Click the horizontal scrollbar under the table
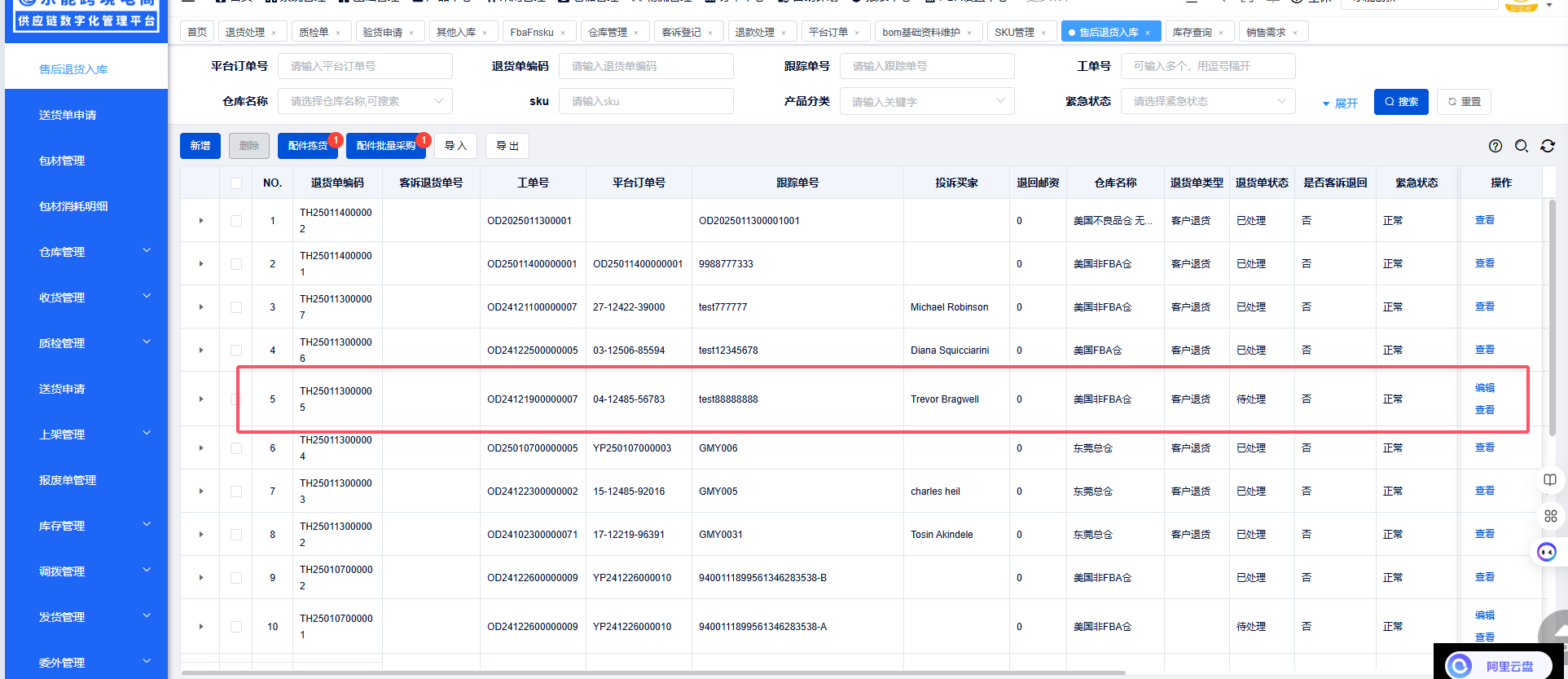This screenshot has height=679, width=1568. tap(652, 673)
